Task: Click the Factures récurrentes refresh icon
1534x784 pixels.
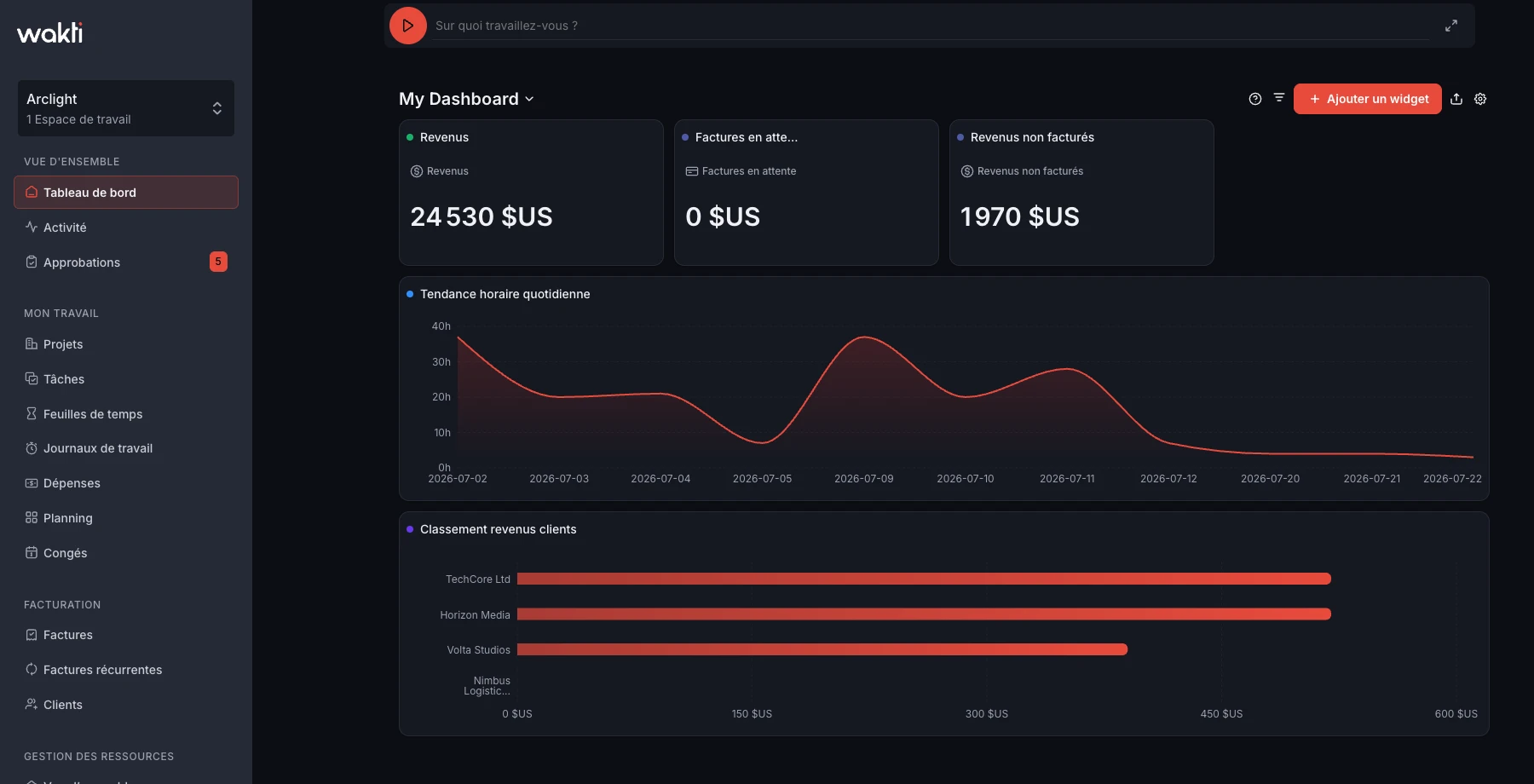Action: pyautogui.click(x=32, y=669)
